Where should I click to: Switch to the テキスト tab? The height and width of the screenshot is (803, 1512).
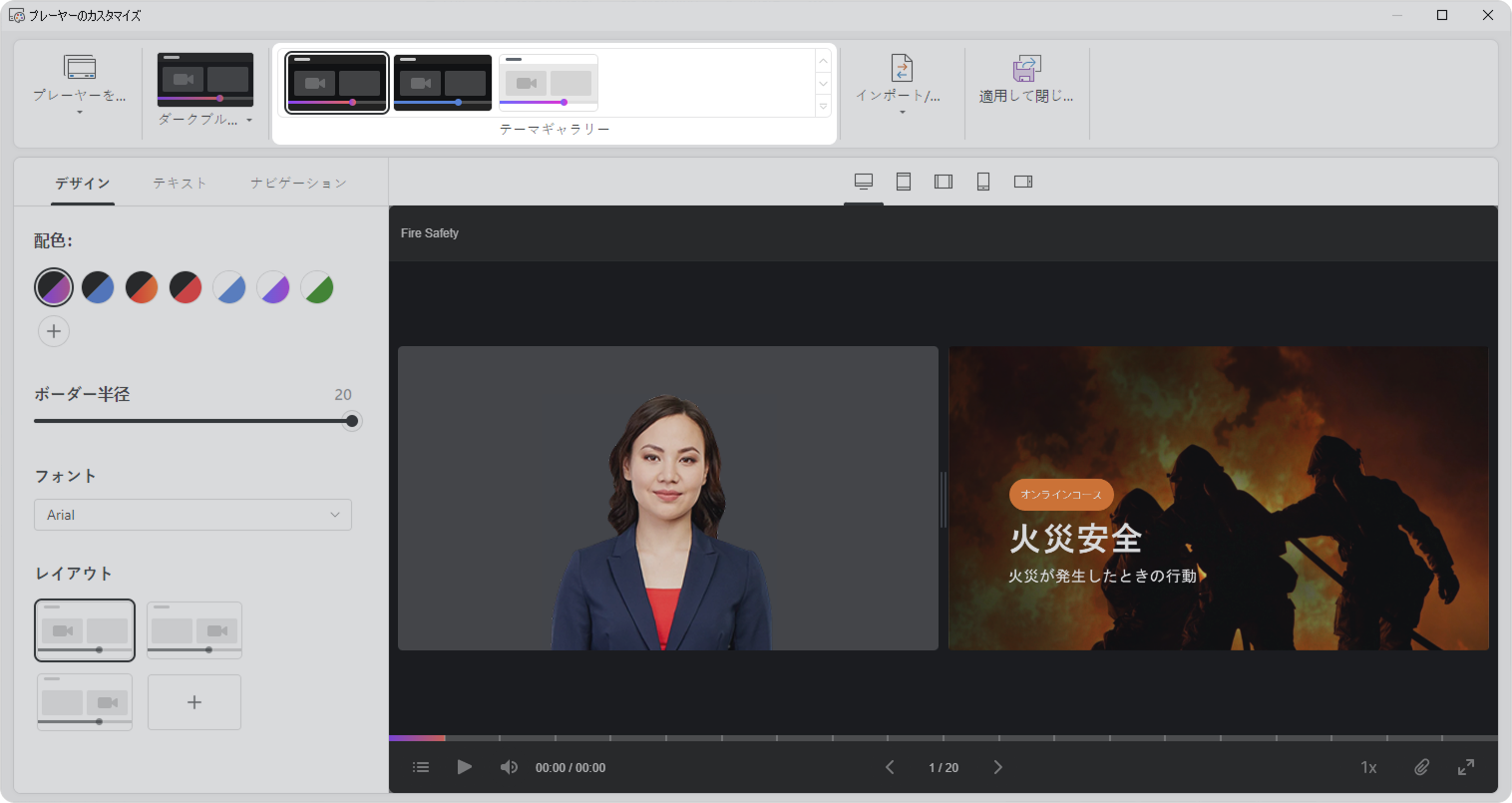pos(180,183)
